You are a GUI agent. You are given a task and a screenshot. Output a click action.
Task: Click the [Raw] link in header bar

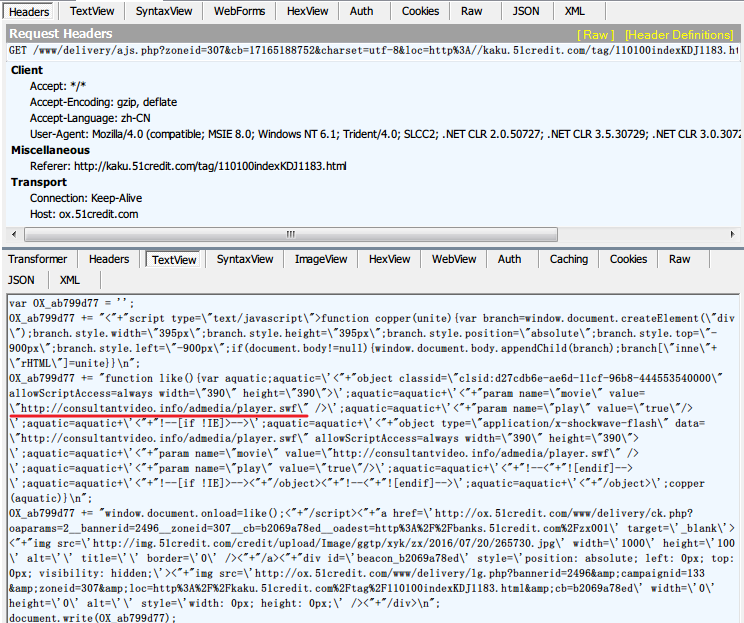tap(595, 35)
